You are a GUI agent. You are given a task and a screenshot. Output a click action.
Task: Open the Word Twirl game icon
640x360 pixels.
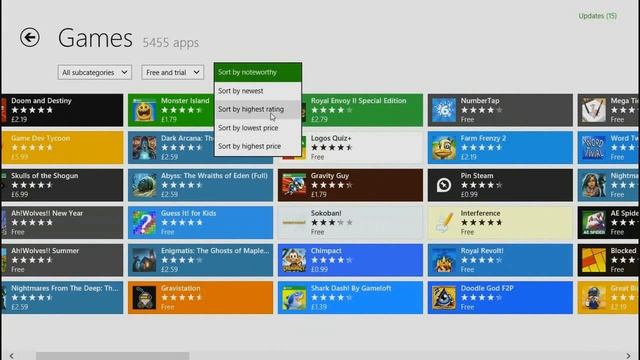click(593, 148)
